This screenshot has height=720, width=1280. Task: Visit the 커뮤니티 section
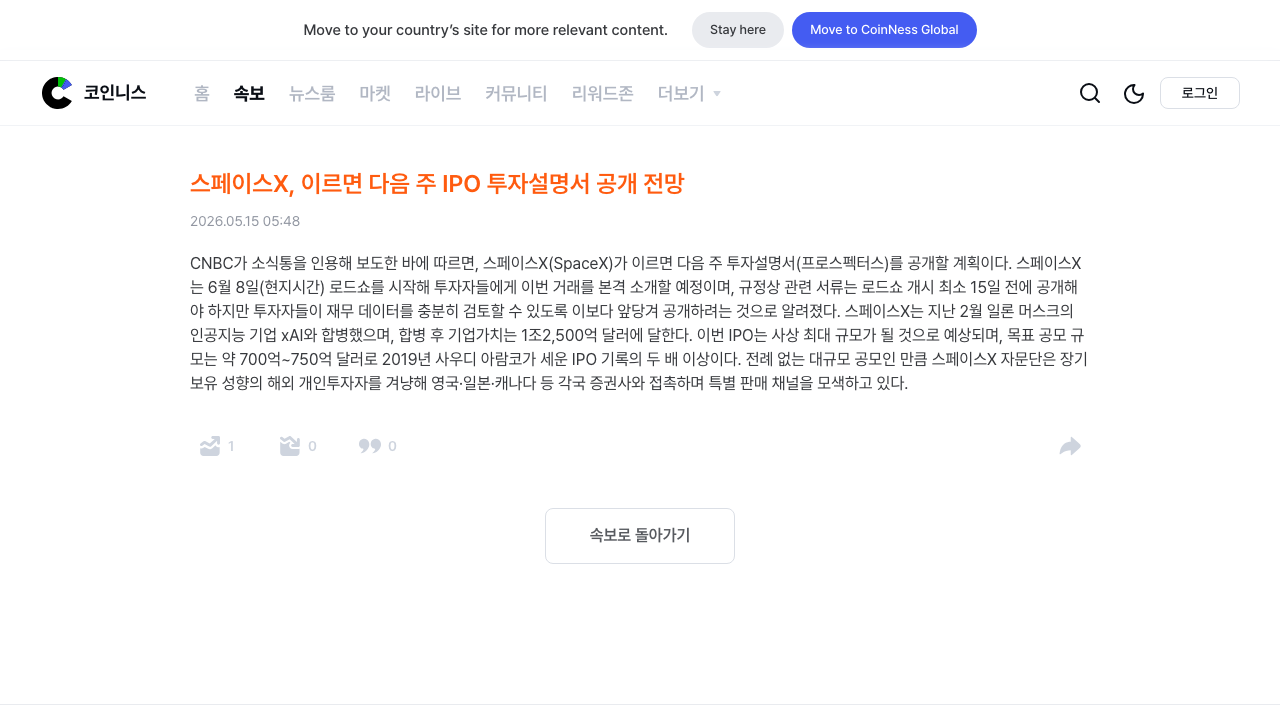(x=516, y=93)
